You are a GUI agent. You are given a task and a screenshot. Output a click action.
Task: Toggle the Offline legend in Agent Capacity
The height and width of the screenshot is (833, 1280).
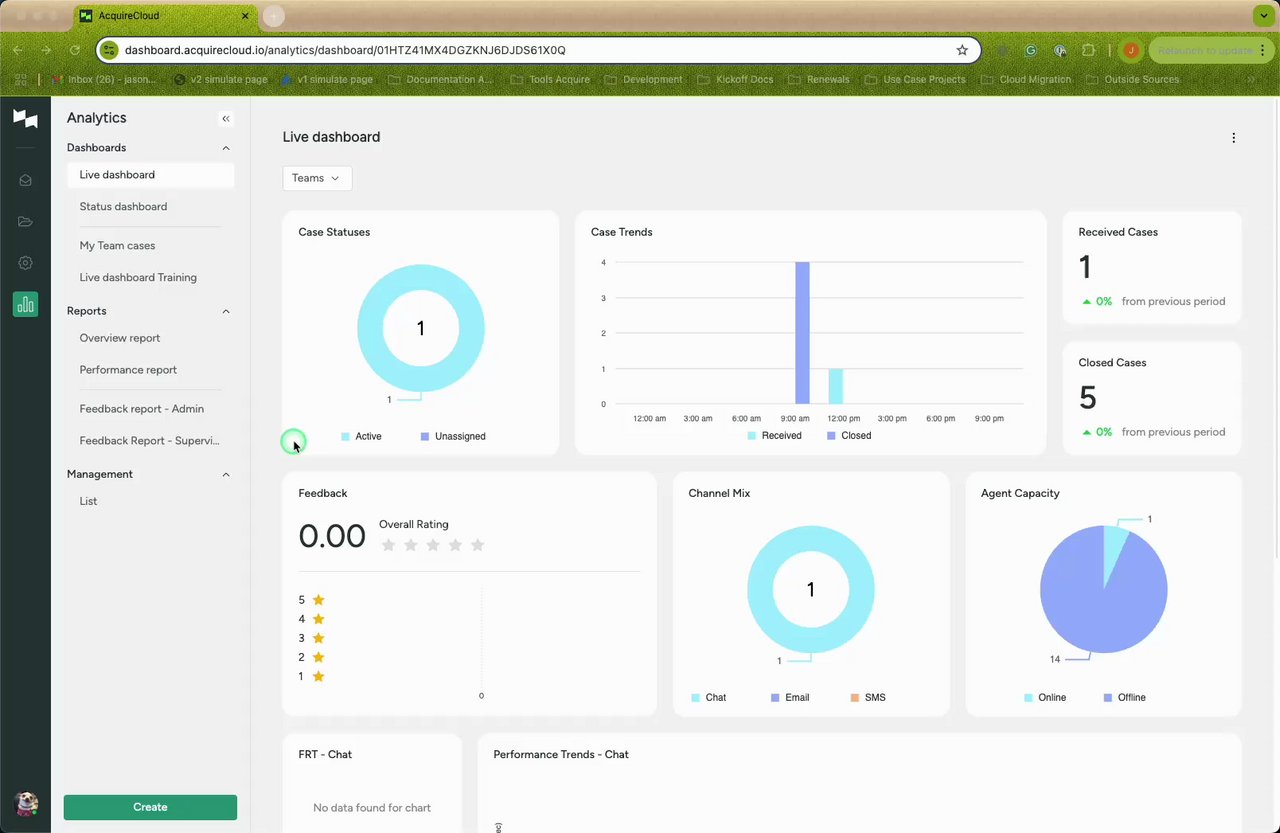(1124, 698)
